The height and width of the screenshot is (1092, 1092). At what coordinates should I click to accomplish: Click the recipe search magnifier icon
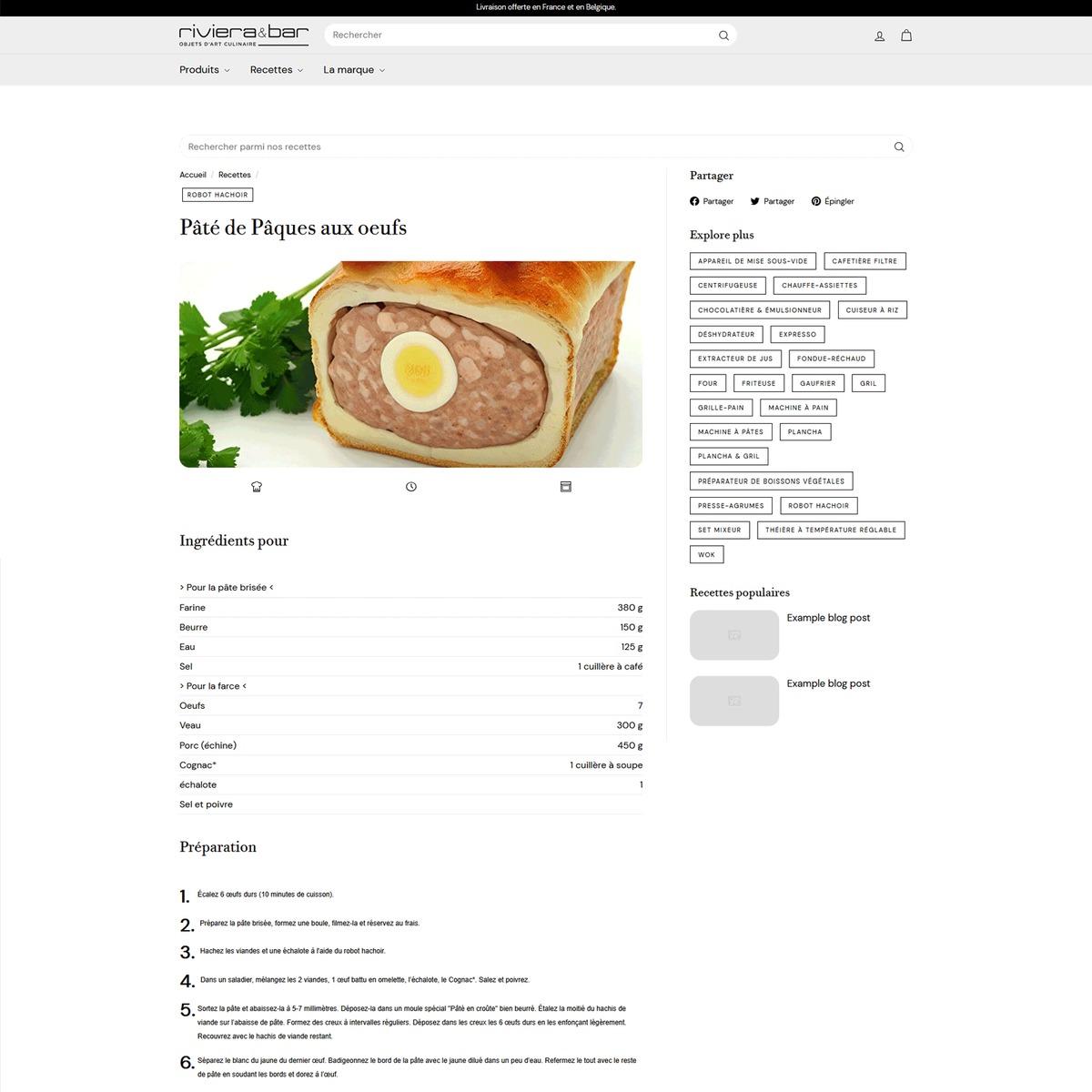point(899,147)
